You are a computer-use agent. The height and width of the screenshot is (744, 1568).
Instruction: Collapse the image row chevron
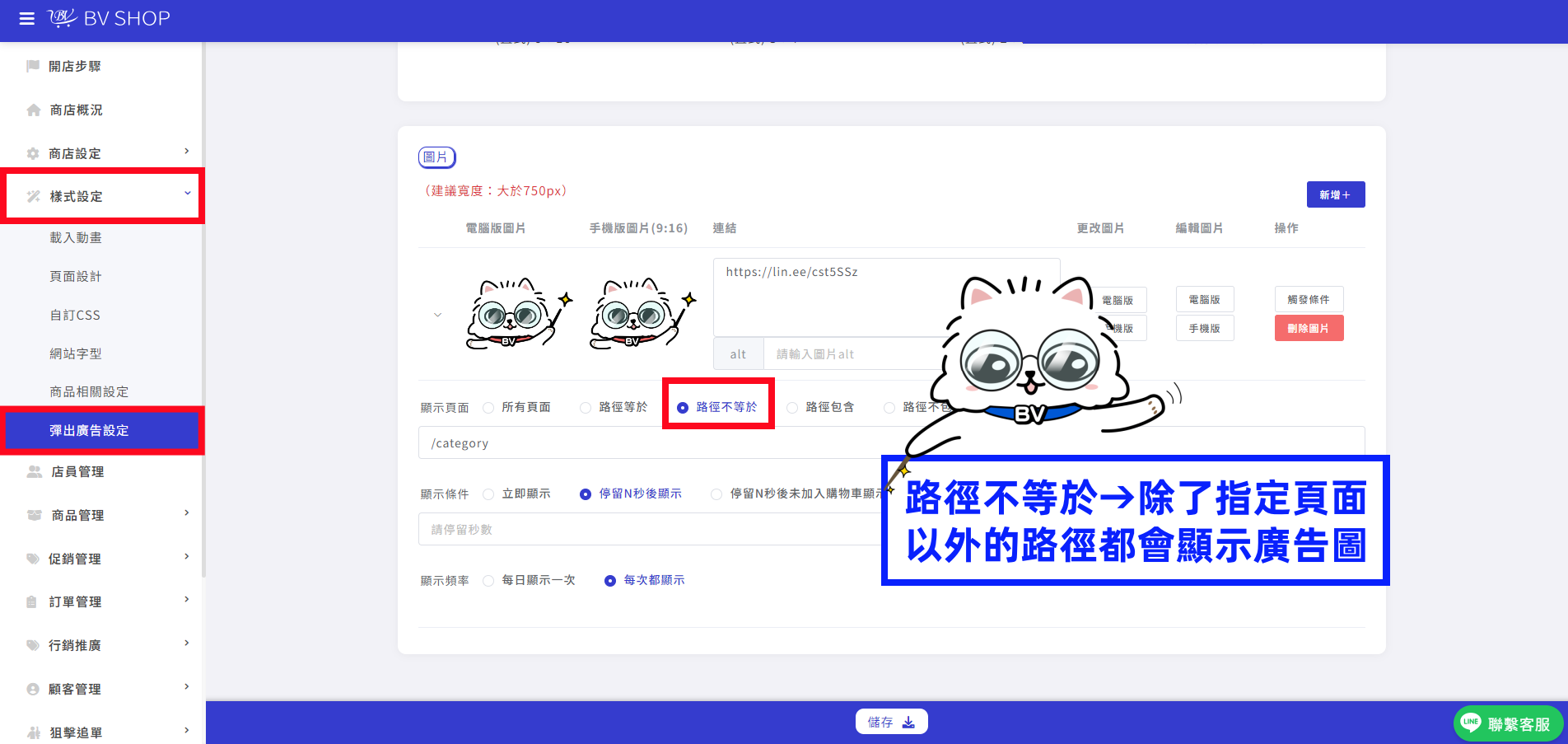pos(437,315)
